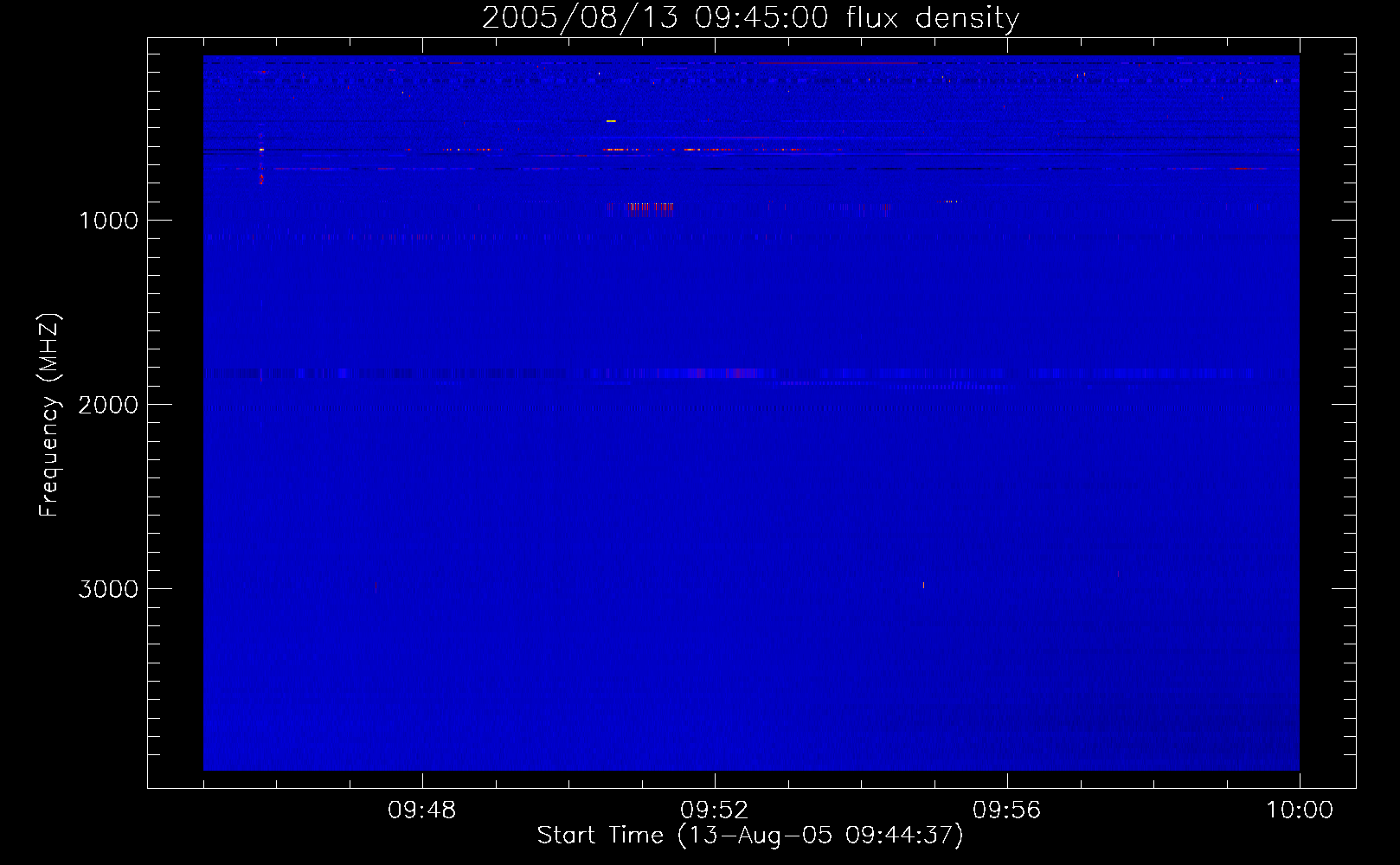Click the 'Start Time (13-Aug-05 09:44:37)' axis label
The image size is (1400, 865).
tap(750, 836)
